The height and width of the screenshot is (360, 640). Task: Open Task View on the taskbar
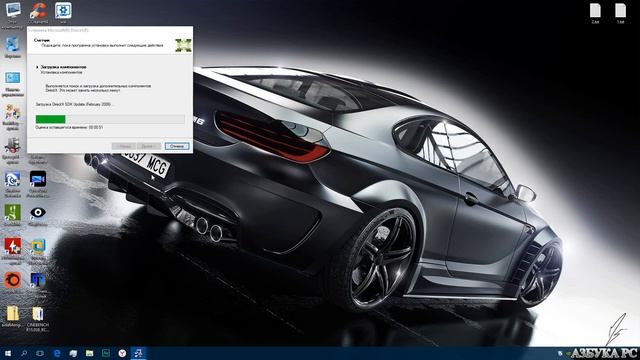(40, 353)
